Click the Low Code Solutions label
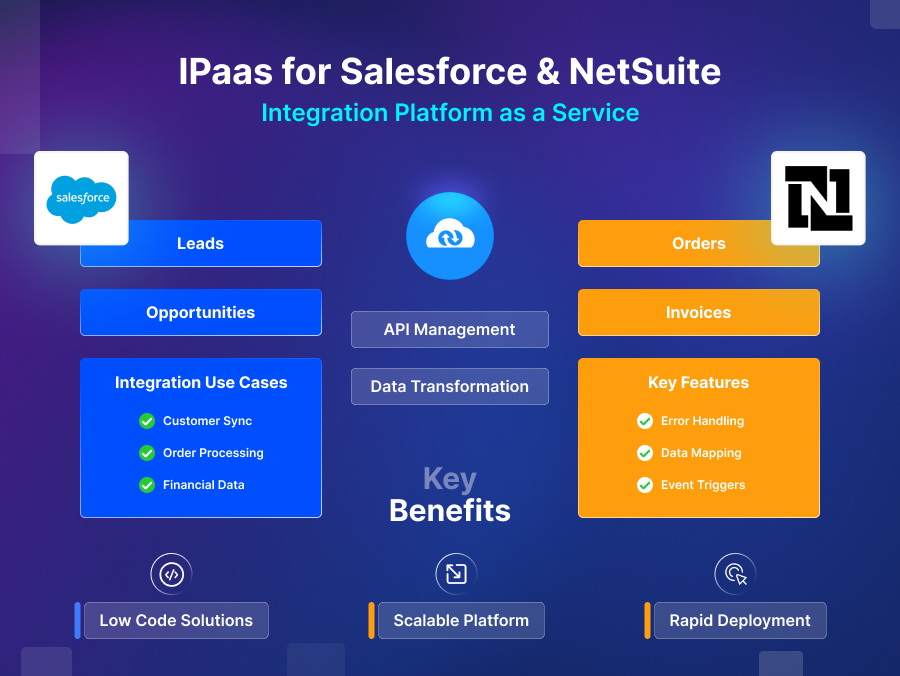Viewport: 900px width, 676px height. [176, 620]
